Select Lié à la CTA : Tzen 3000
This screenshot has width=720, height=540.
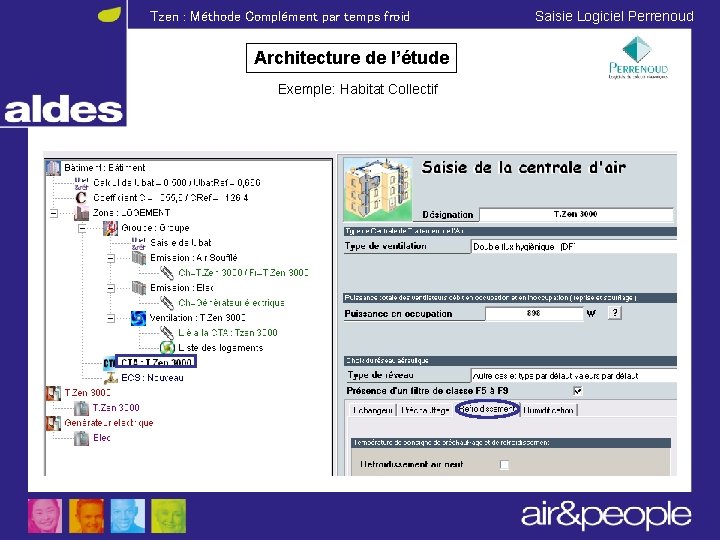[228, 332]
